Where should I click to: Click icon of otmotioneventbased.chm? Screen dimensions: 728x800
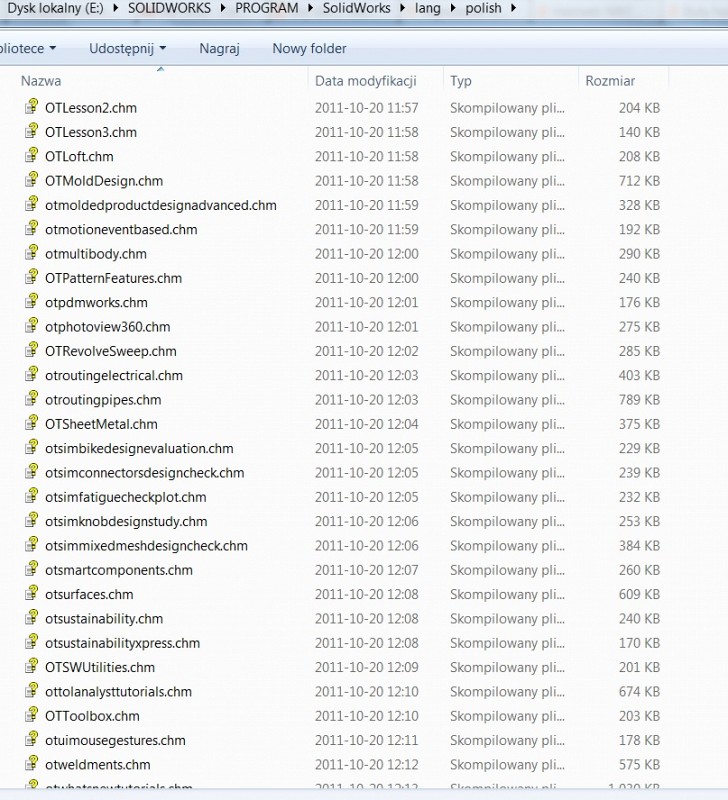tap(32, 228)
